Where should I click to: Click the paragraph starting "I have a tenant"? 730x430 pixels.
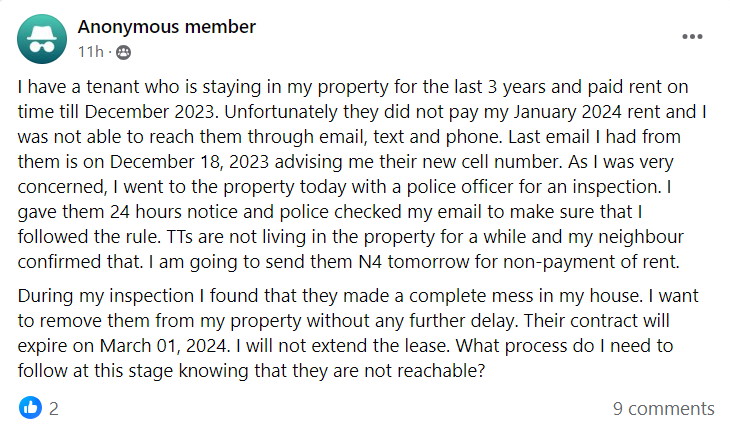[x=362, y=174]
